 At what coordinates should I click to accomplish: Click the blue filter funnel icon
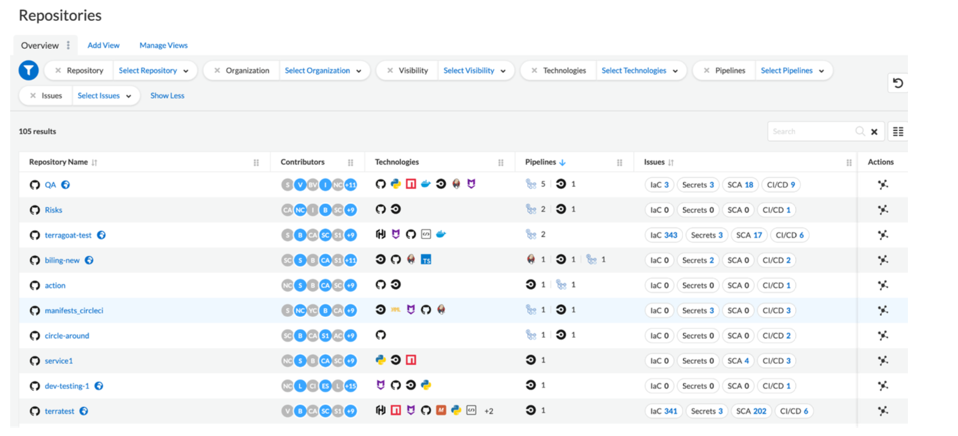click(28, 71)
